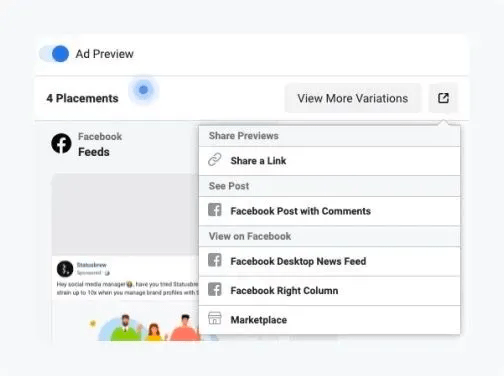Click Facebook icon beside Post with Comments
Screen dimensions: 504x376
pyautogui.click(x=215, y=210)
